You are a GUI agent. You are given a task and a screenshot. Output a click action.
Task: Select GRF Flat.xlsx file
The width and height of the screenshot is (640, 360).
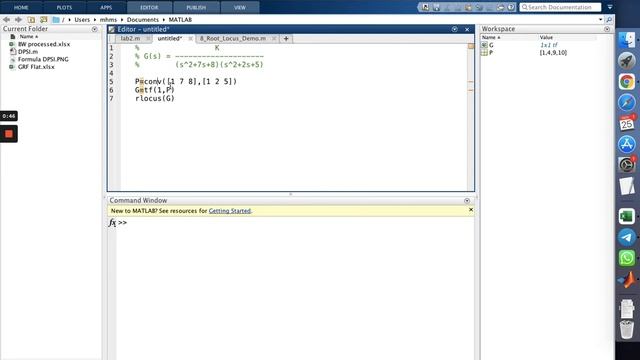pos(36,67)
